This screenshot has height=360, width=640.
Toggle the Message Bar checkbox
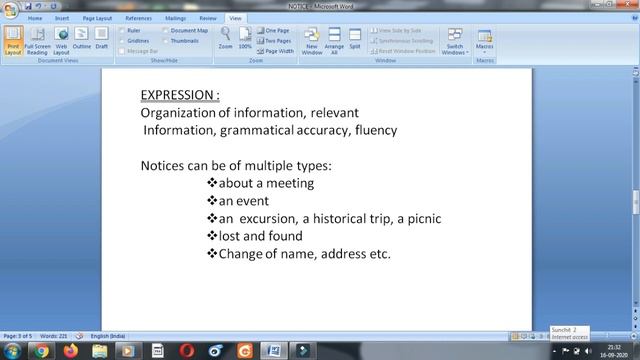pyautogui.click(x=122, y=51)
